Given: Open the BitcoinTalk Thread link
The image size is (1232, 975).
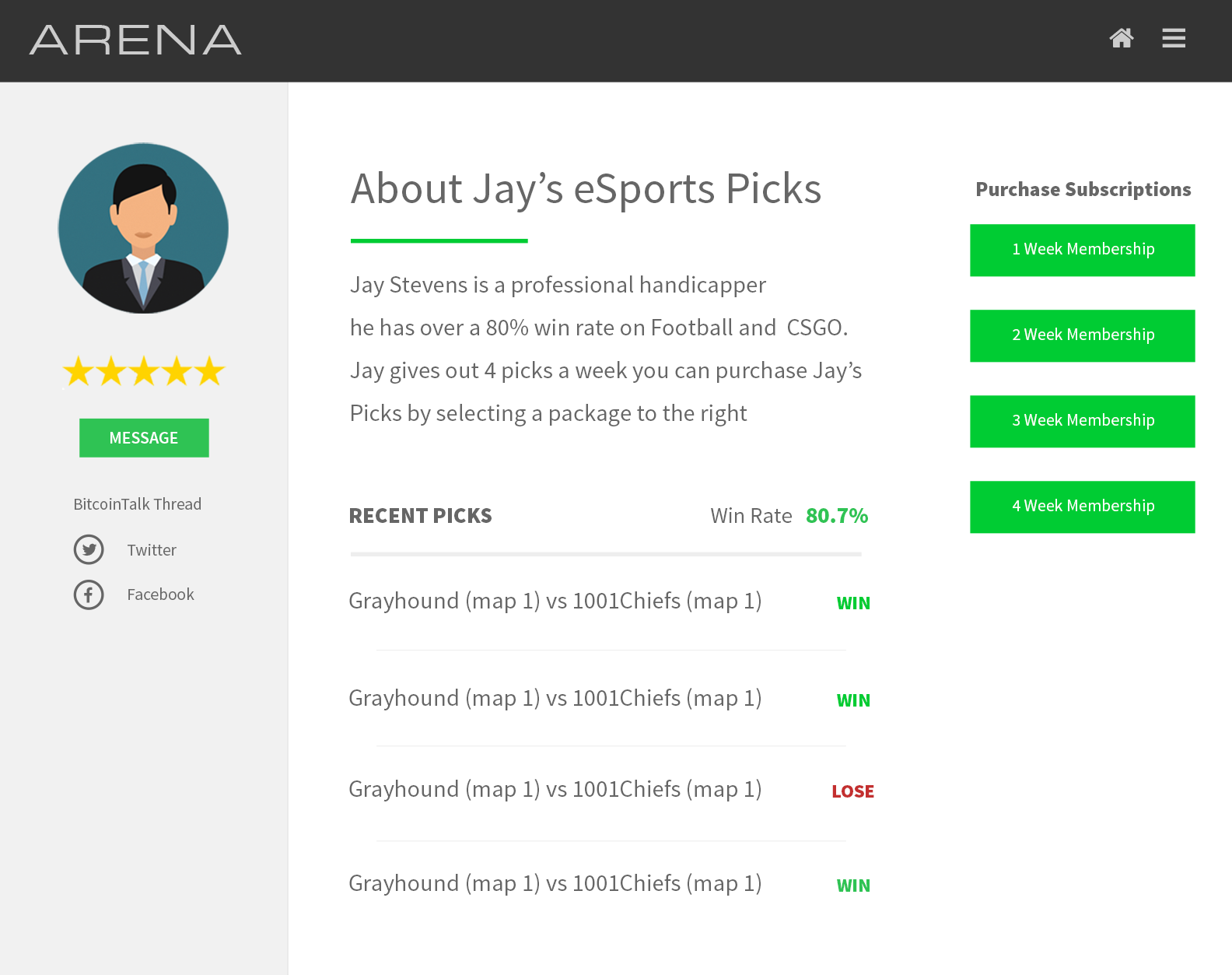Looking at the screenshot, I should [x=137, y=504].
